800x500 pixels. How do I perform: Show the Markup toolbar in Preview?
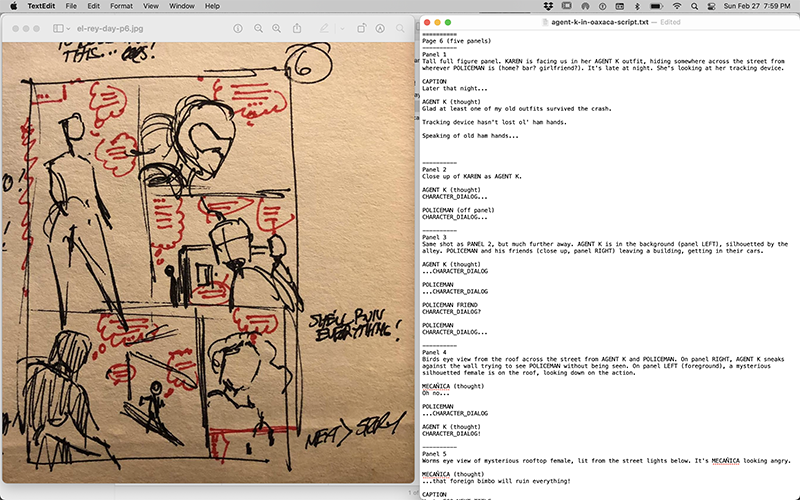pyautogui.click(x=380, y=29)
